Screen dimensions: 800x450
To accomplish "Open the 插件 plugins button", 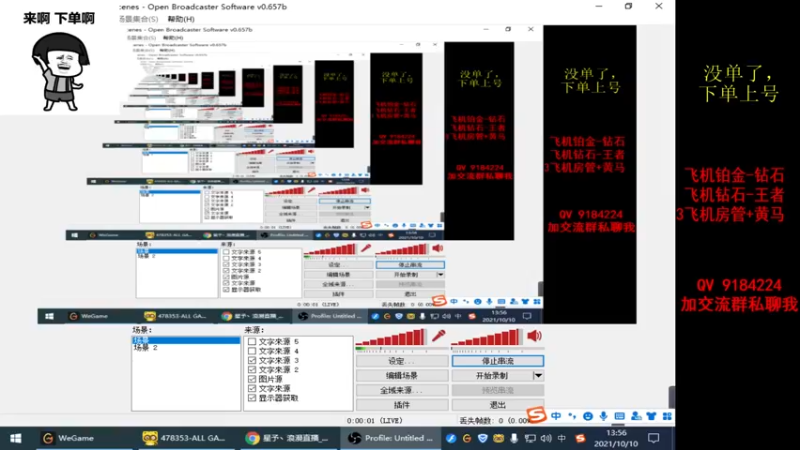I will pos(402,405).
